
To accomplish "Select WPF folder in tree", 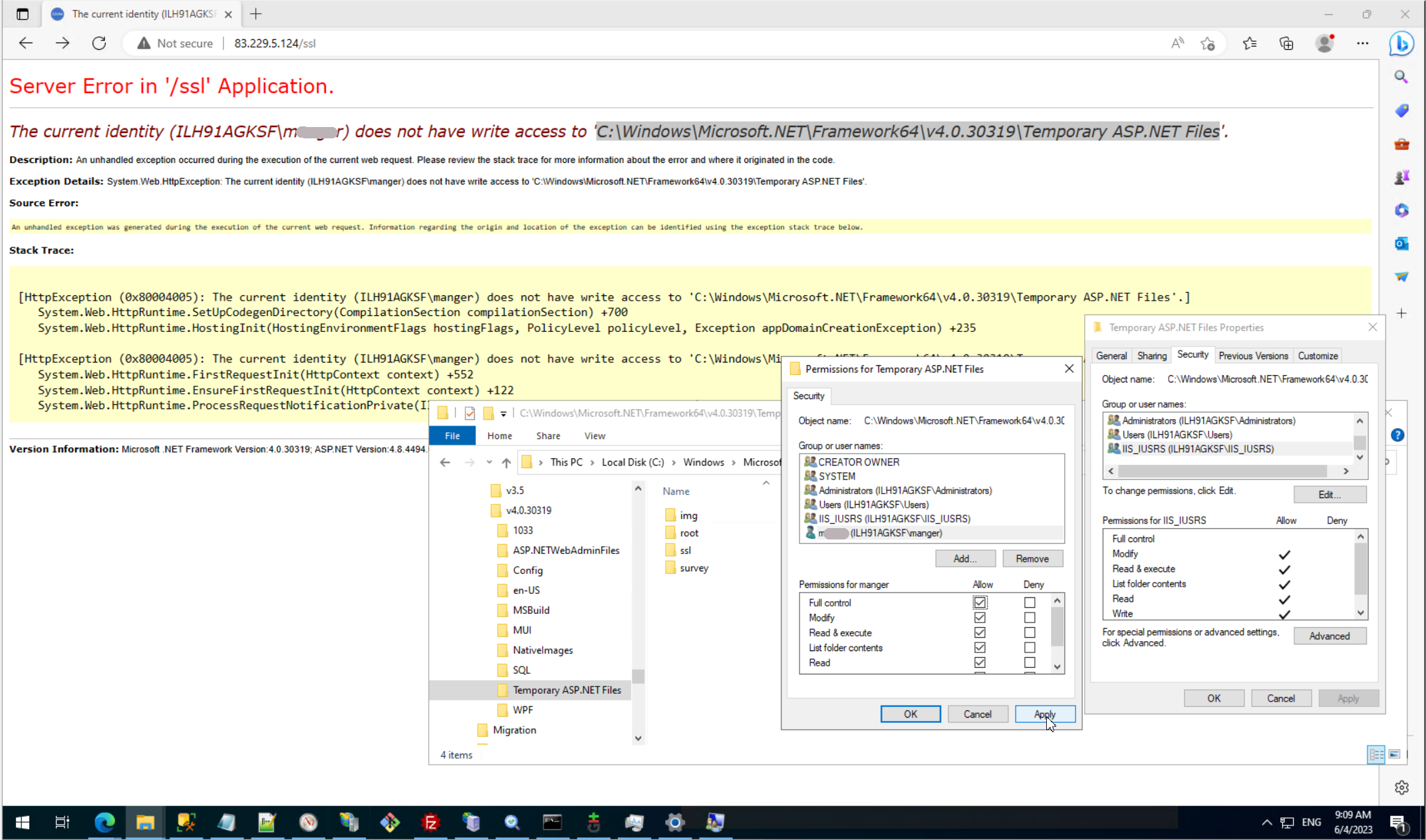I will click(x=522, y=710).
